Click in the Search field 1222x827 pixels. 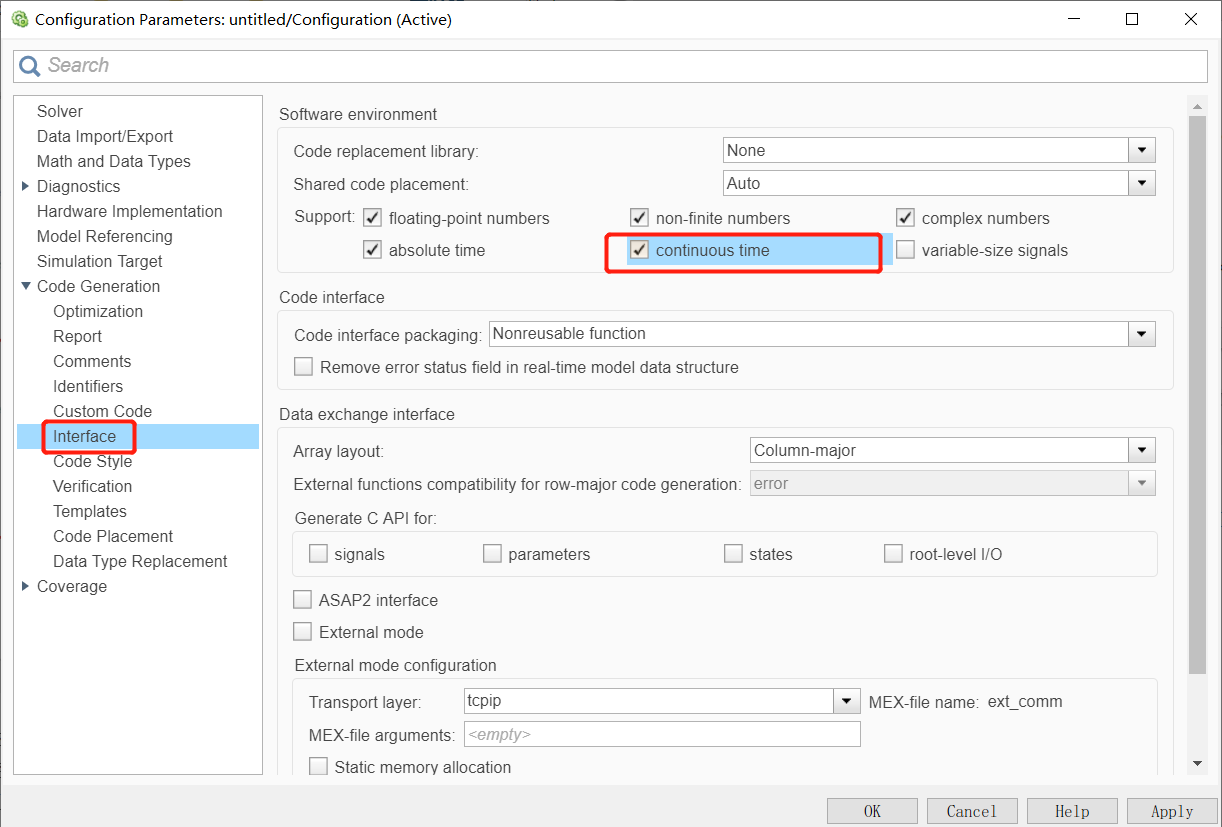(610, 66)
